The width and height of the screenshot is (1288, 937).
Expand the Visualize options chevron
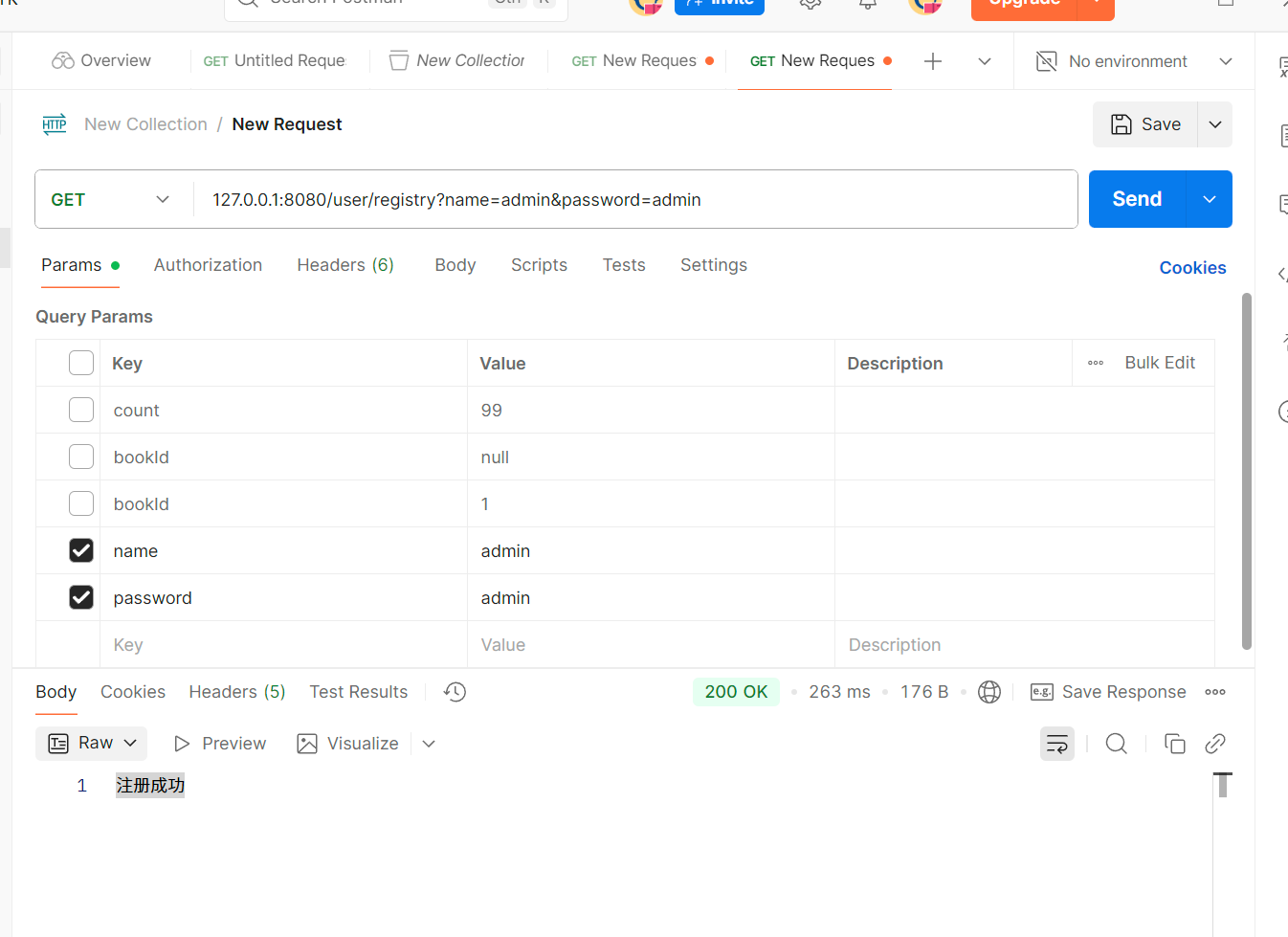tap(429, 744)
